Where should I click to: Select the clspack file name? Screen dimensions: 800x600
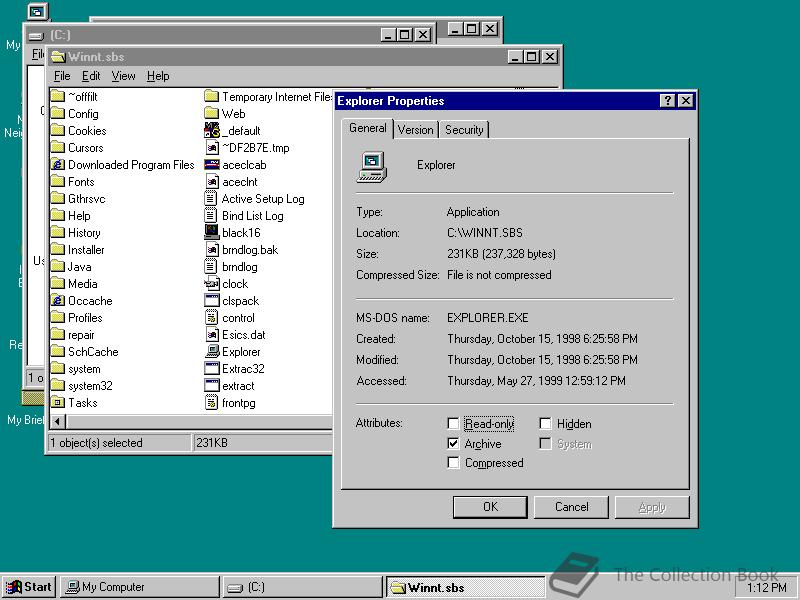241,301
